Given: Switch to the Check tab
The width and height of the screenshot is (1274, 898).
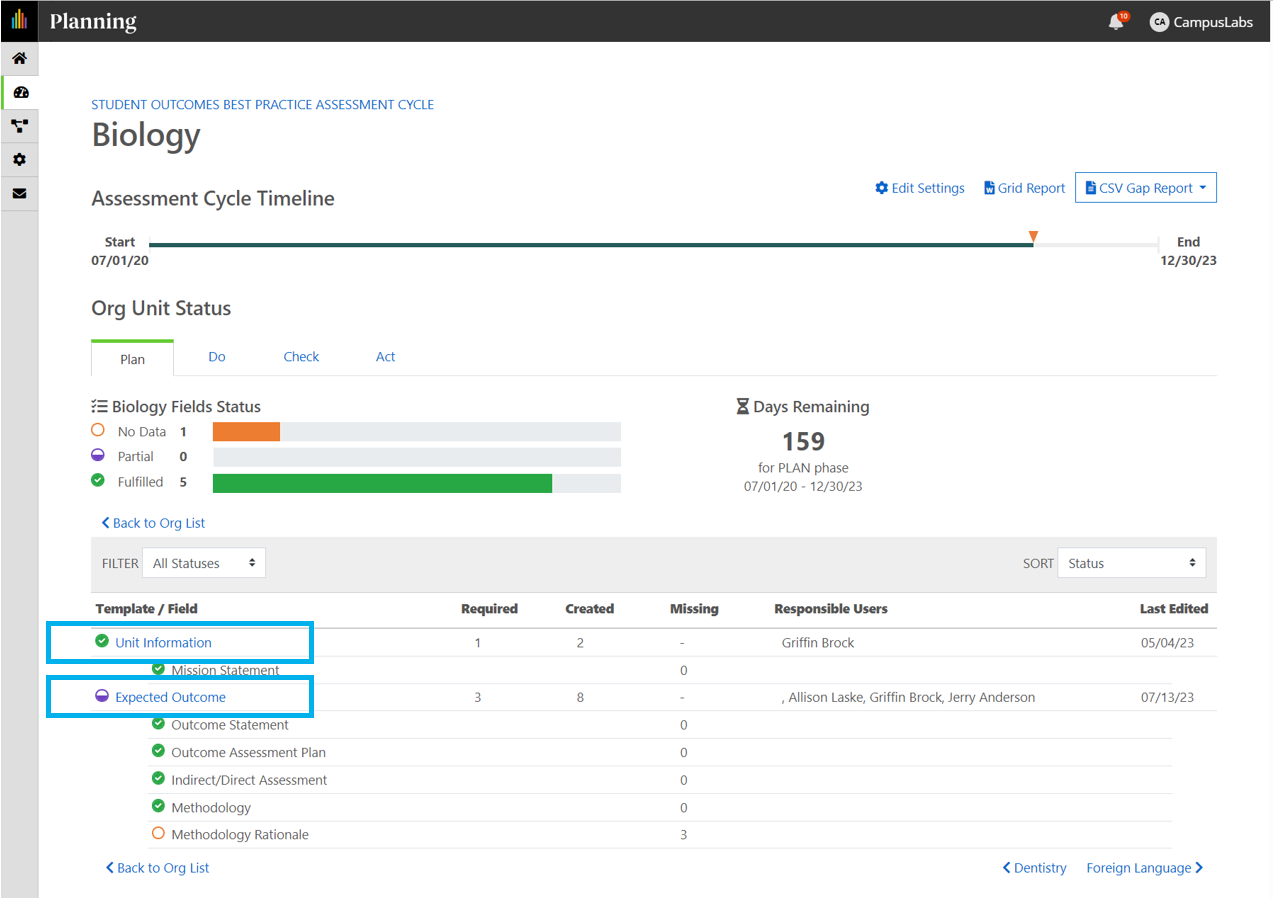Looking at the screenshot, I should coord(301,357).
